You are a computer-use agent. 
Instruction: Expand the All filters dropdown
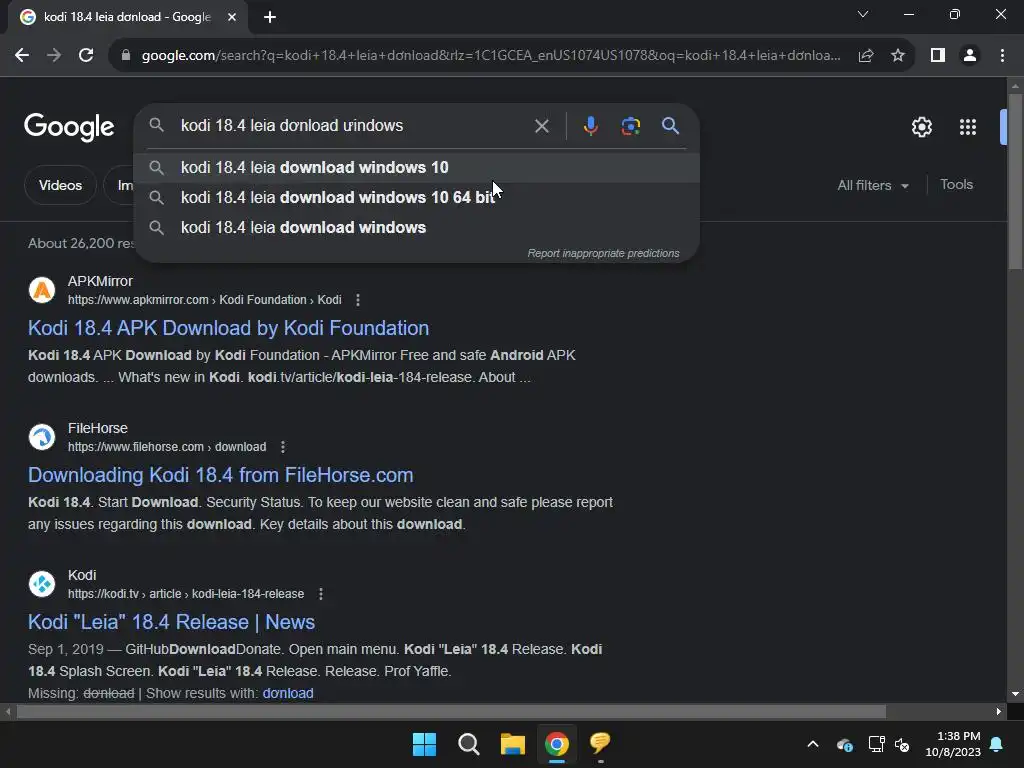point(873,185)
